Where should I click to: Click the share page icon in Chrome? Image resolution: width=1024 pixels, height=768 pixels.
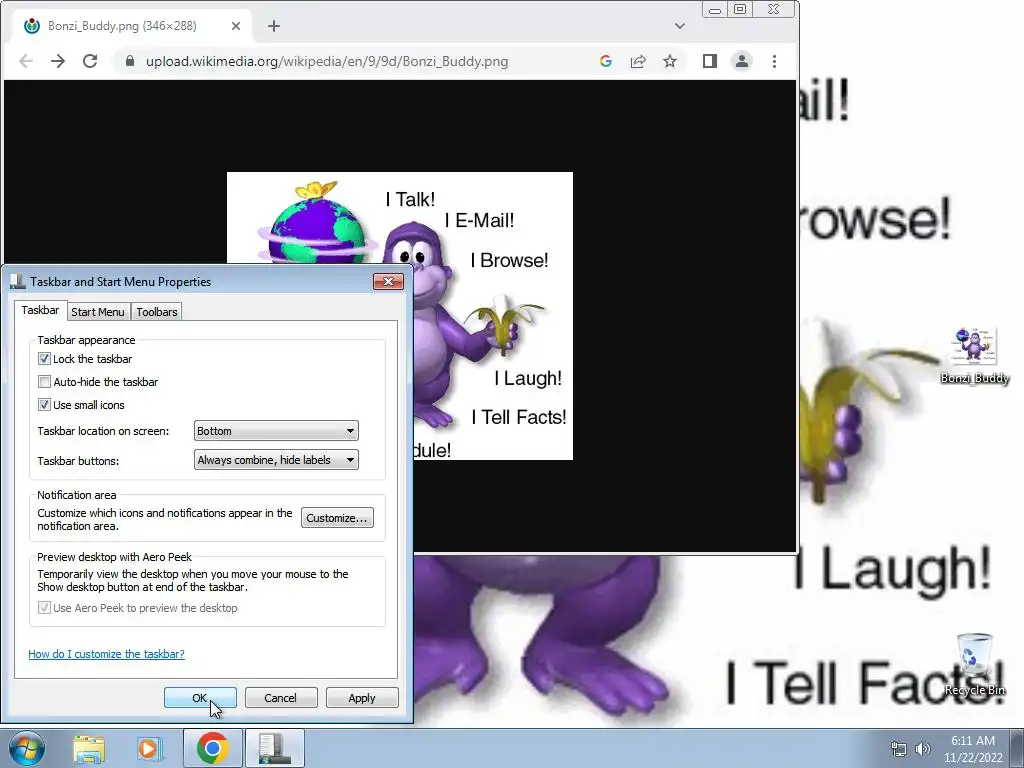click(x=637, y=61)
